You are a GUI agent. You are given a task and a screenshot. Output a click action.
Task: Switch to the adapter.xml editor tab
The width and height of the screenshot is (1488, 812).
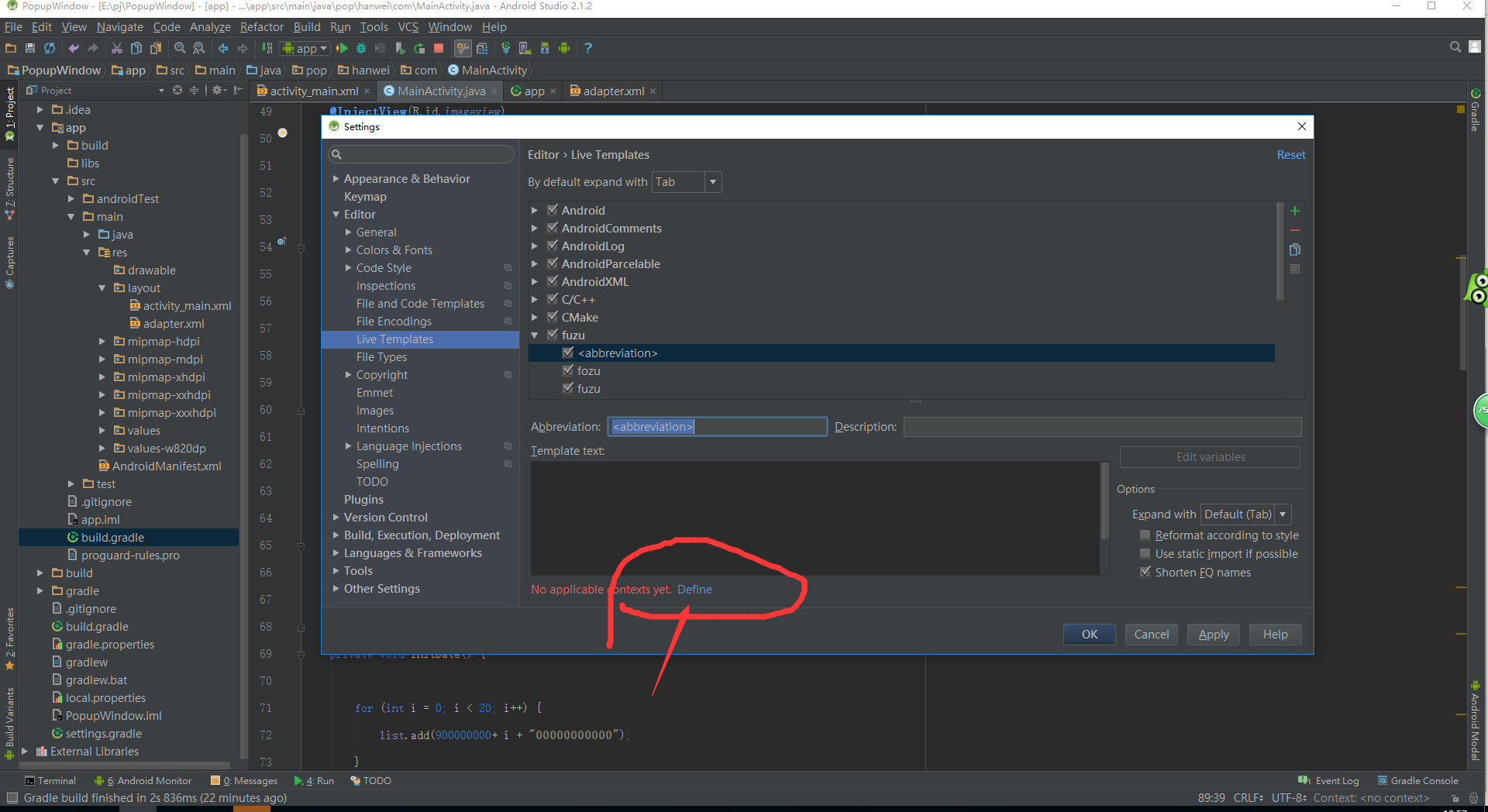coord(613,91)
